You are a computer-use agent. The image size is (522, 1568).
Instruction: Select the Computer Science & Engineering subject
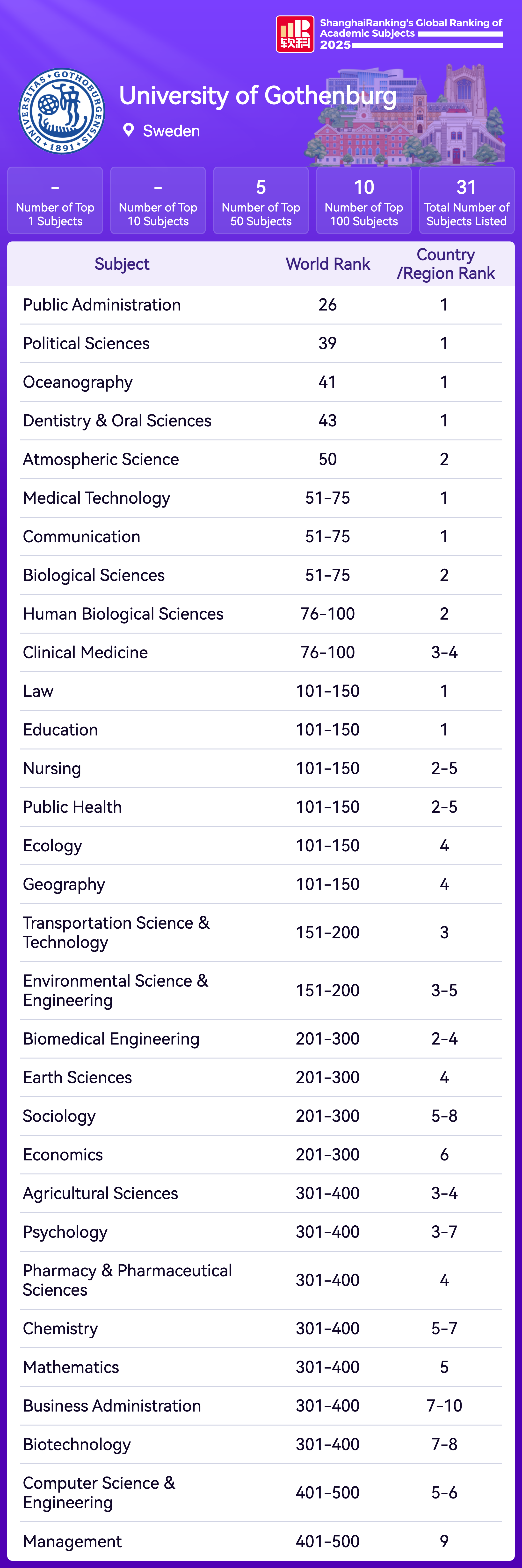[x=99, y=1492]
